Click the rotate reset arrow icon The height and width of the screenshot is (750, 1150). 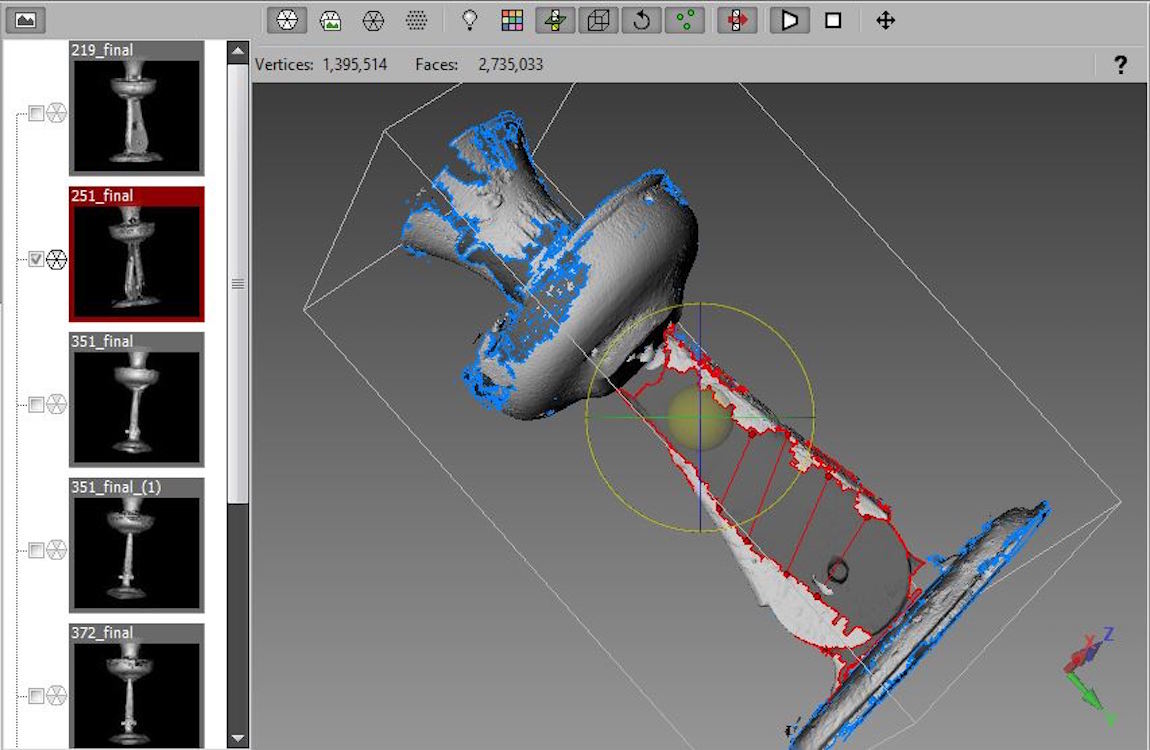[641, 20]
